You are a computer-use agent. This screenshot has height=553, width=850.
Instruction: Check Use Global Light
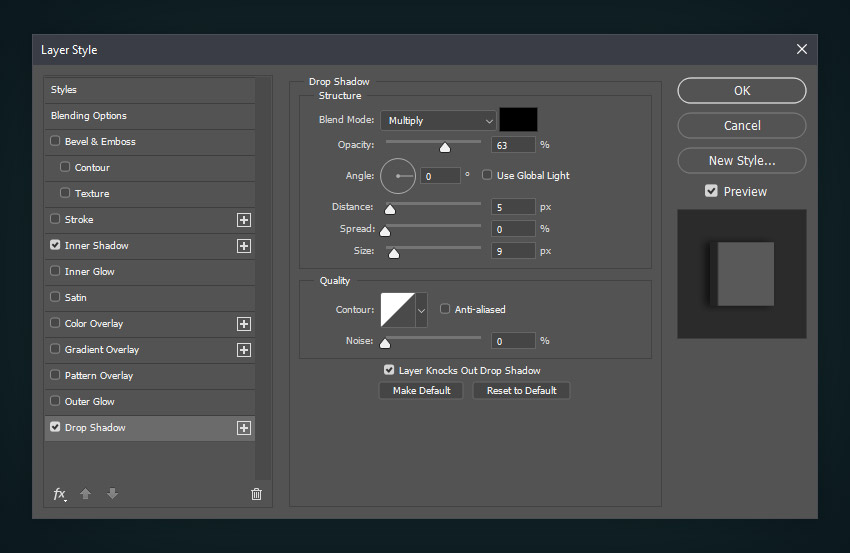tap(487, 175)
